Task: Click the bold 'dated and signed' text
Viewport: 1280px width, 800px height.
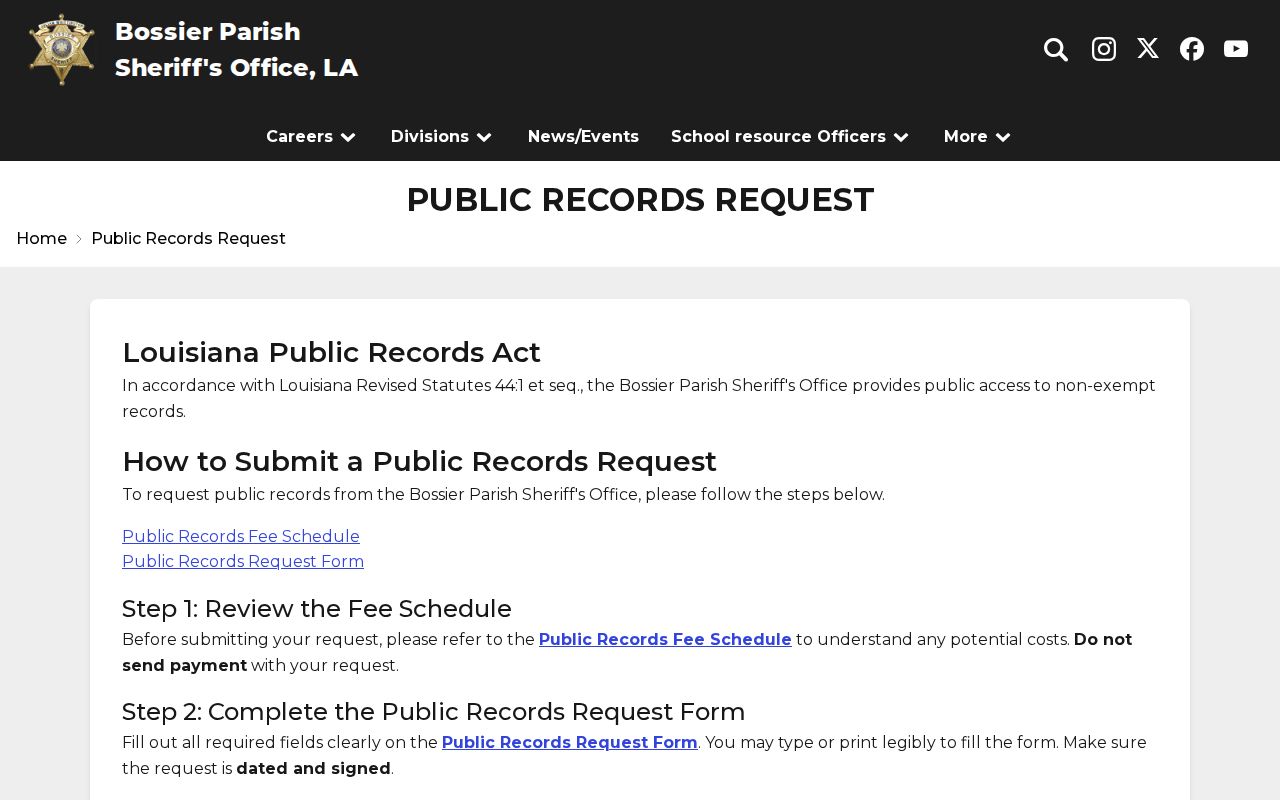Action: click(x=313, y=769)
